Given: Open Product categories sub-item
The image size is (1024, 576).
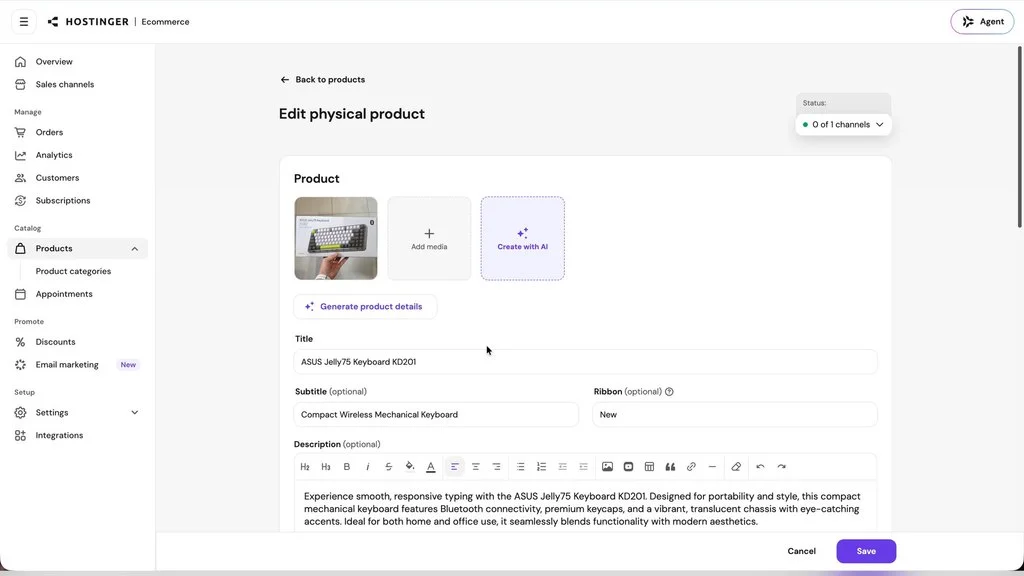Looking at the screenshot, I should point(73,271).
